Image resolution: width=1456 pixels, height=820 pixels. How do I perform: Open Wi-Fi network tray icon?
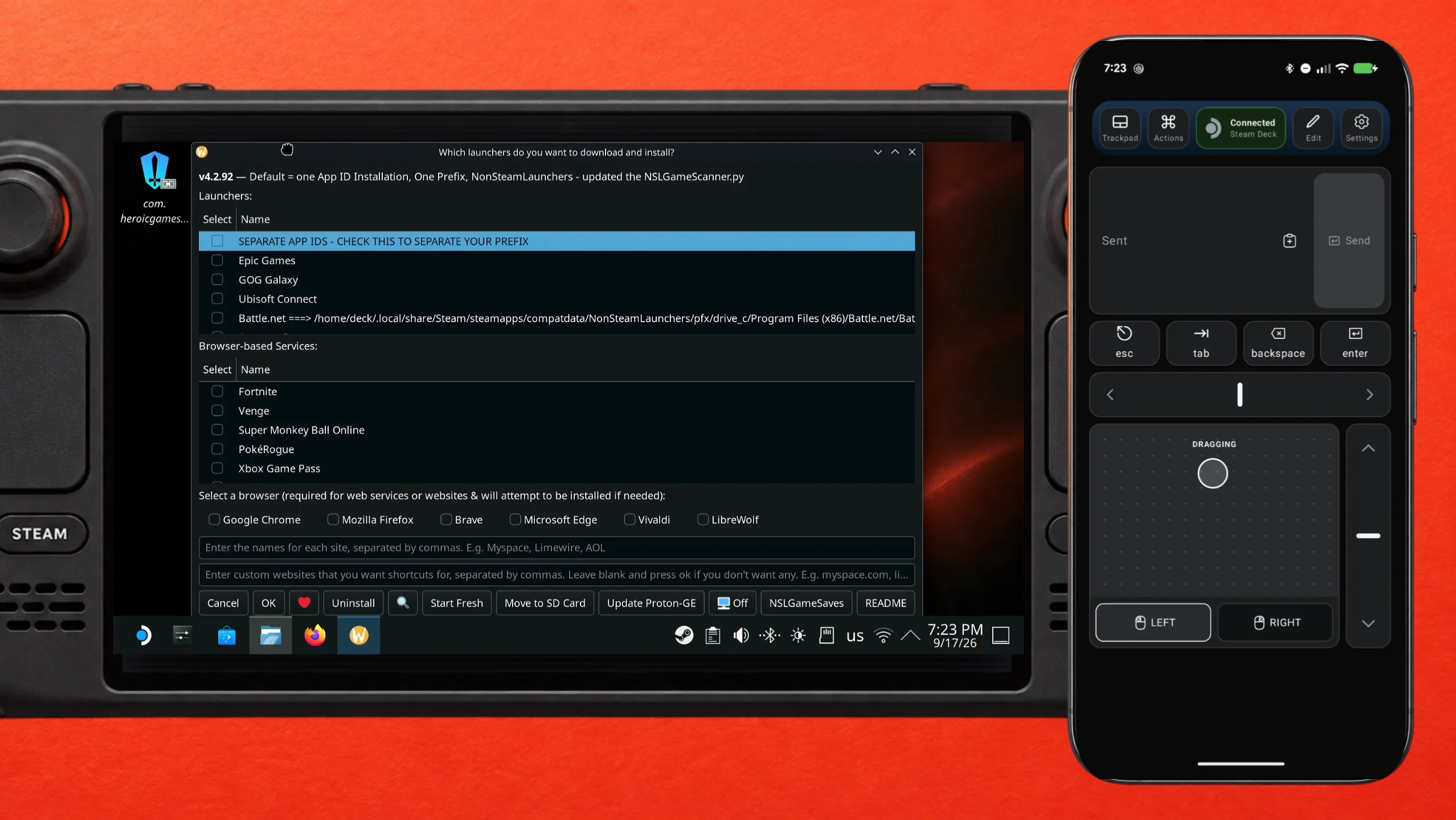click(x=883, y=635)
